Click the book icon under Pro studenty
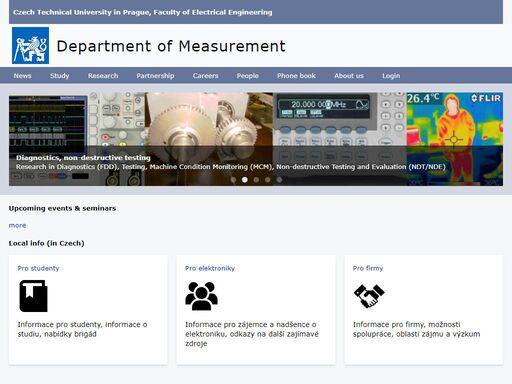 pyautogui.click(x=33, y=296)
